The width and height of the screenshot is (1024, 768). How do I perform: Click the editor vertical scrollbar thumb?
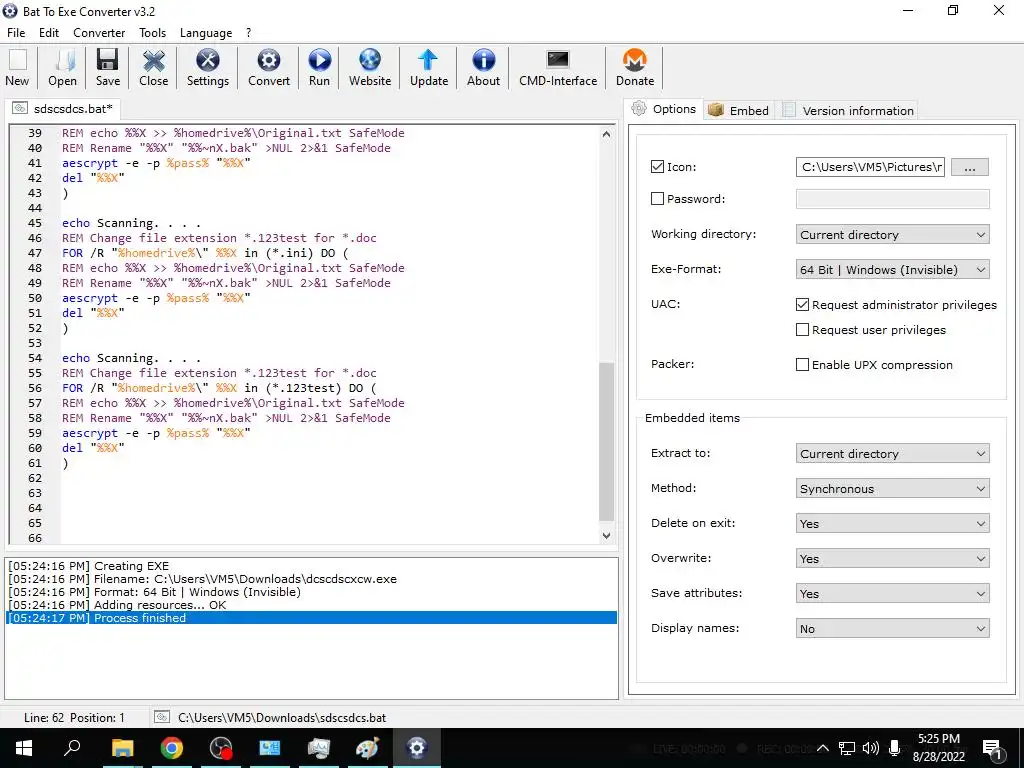607,441
